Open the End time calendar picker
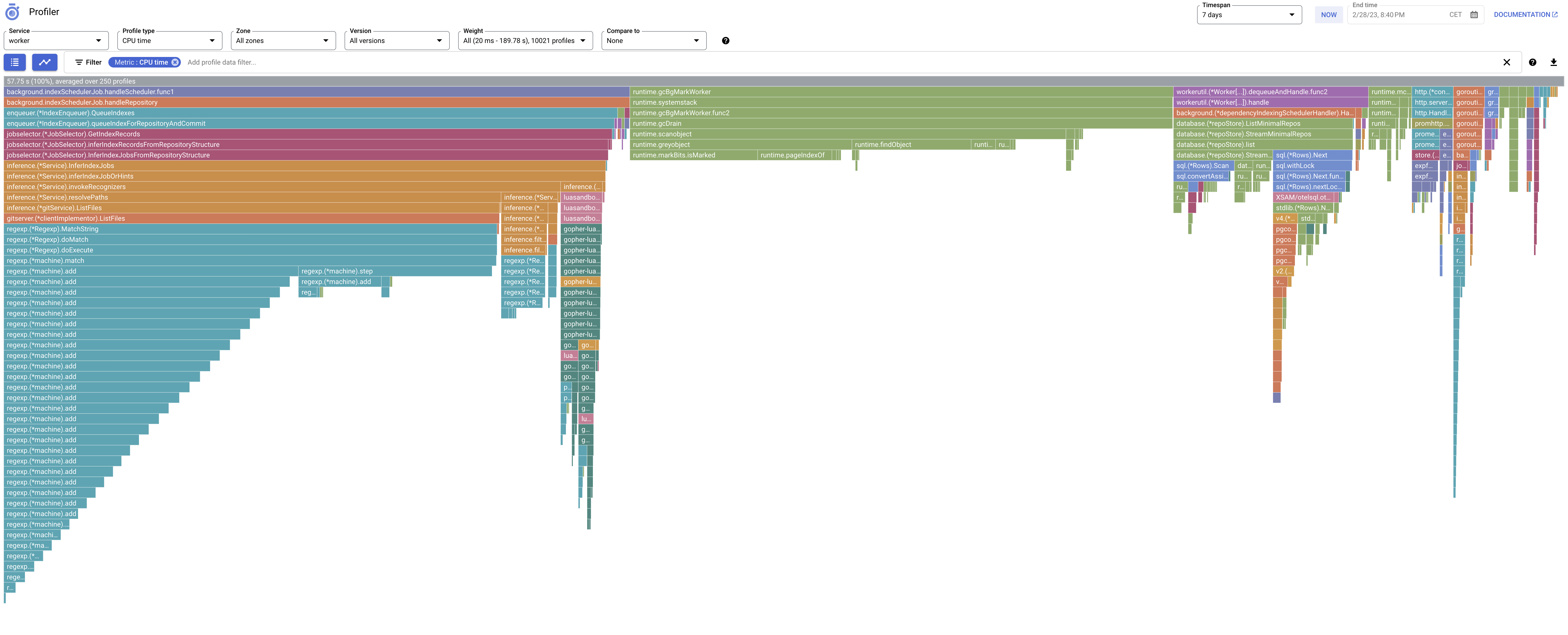Viewport: 1568px width, 635px height. [x=1474, y=15]
